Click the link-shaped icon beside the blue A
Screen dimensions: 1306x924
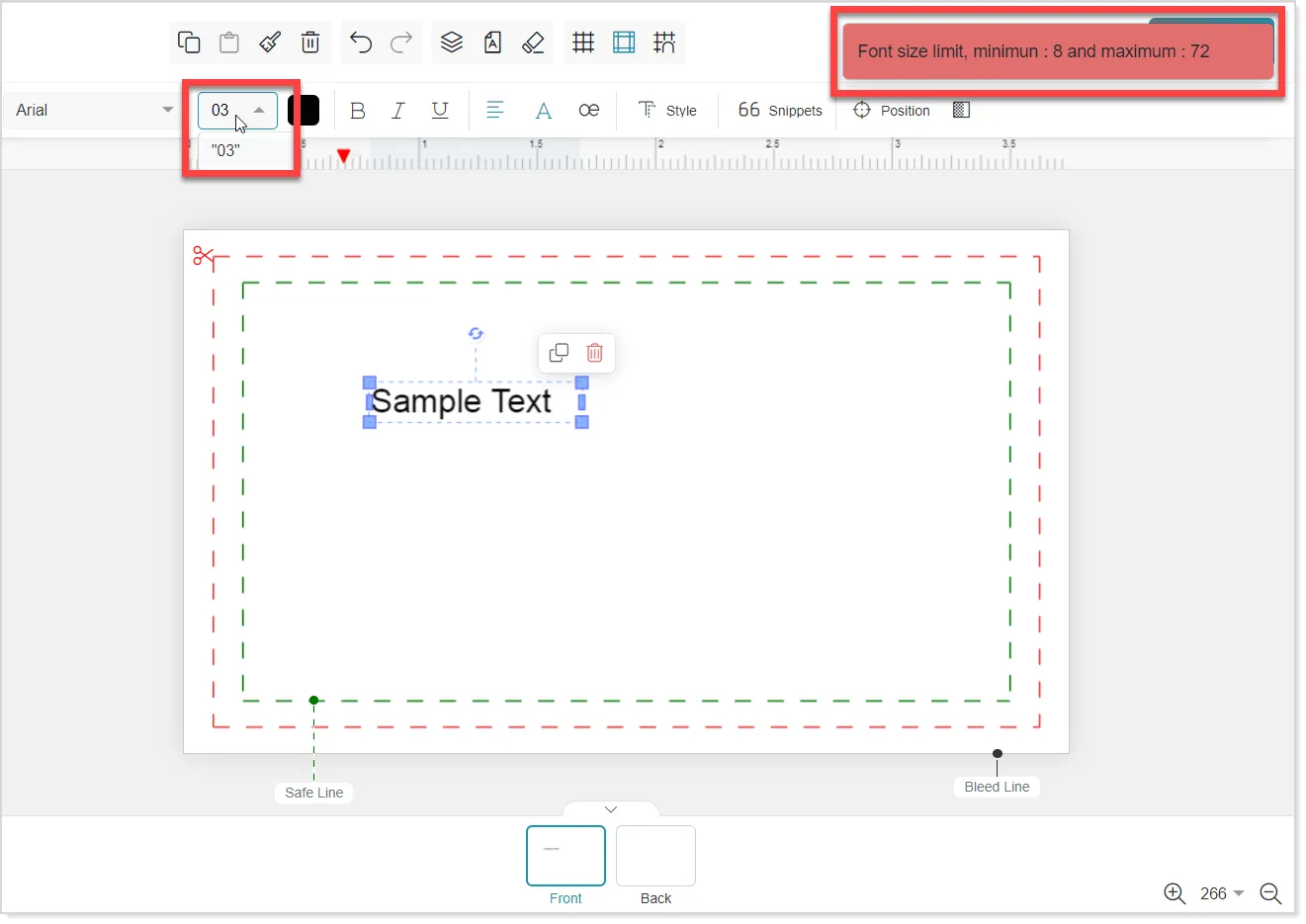(589, 111)
